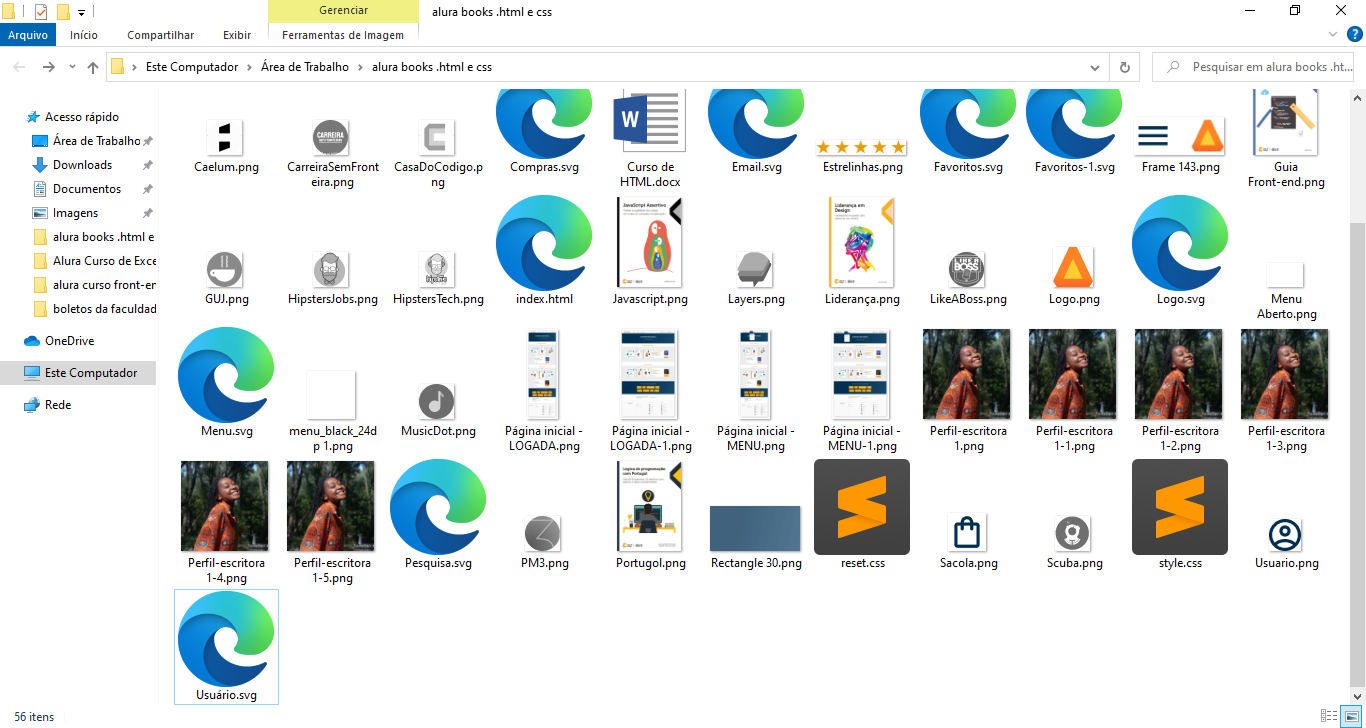1366x728 pixels.
Task: Select the GUJ.png file icon
Action: pyautogui.click(x=226, y=269)
